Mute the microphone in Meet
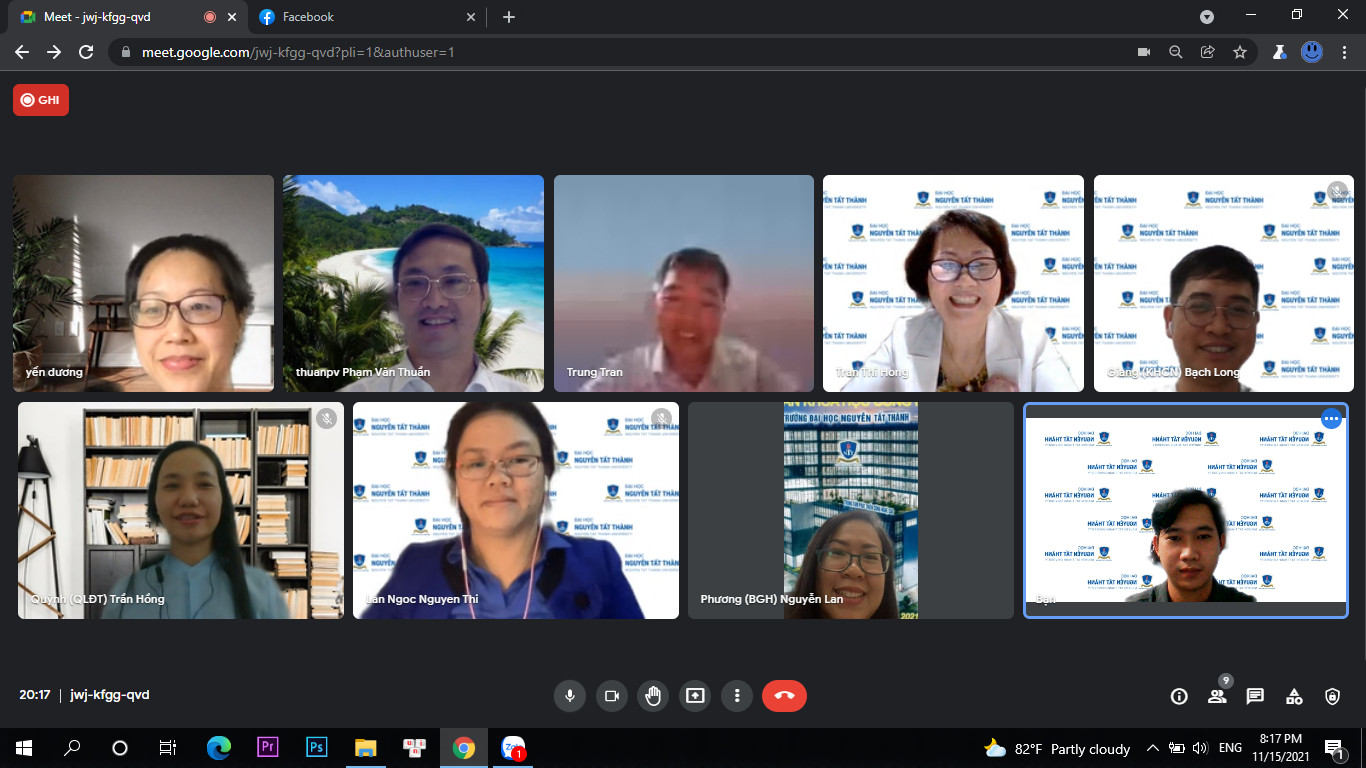This screenshot has width=1366, height=768. (x=570, y=696)
